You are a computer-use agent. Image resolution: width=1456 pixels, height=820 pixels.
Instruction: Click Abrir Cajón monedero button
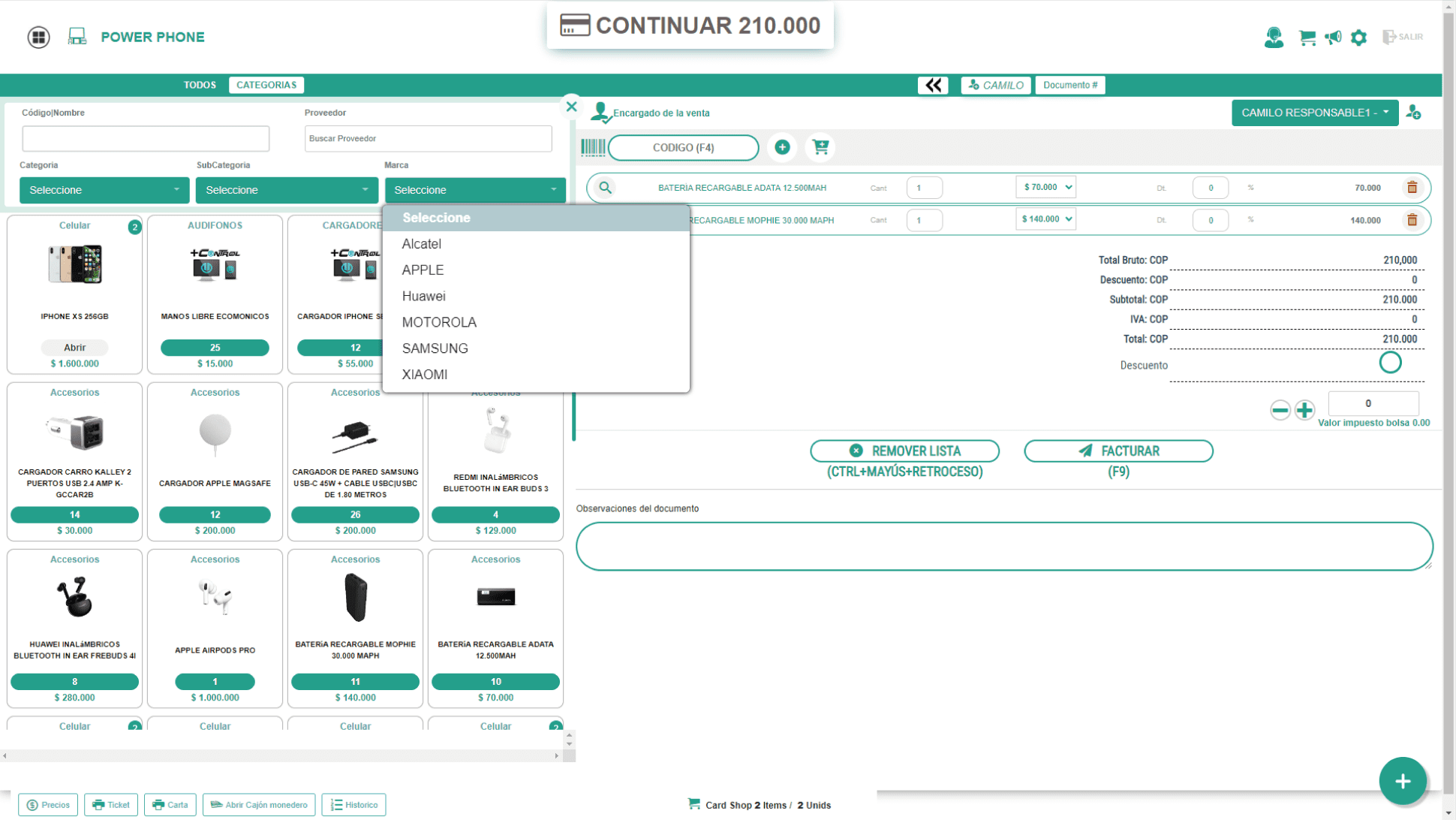pos(259,805)
